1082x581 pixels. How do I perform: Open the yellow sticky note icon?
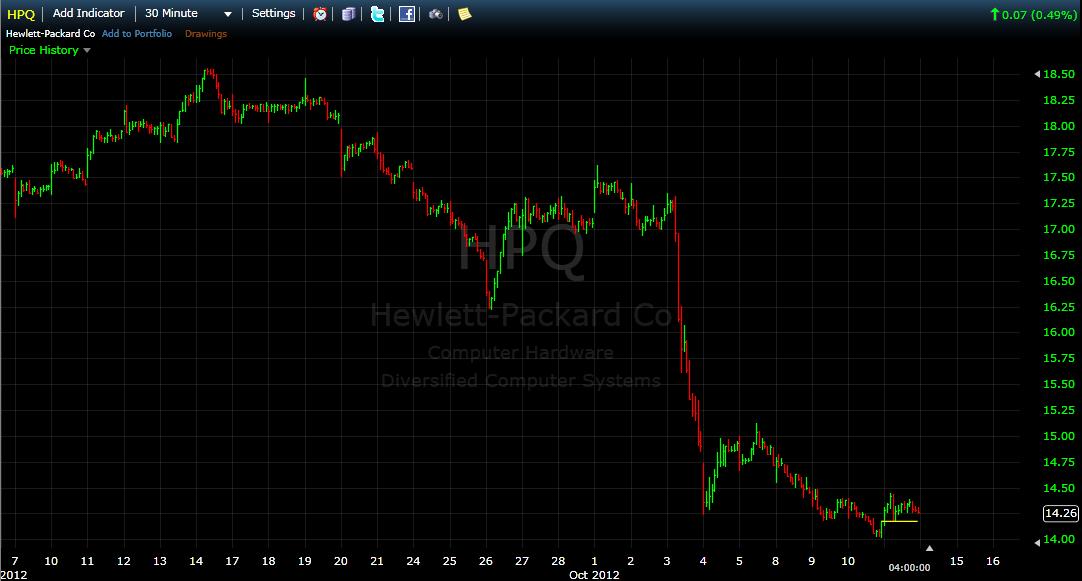click(x=464, y=14)
